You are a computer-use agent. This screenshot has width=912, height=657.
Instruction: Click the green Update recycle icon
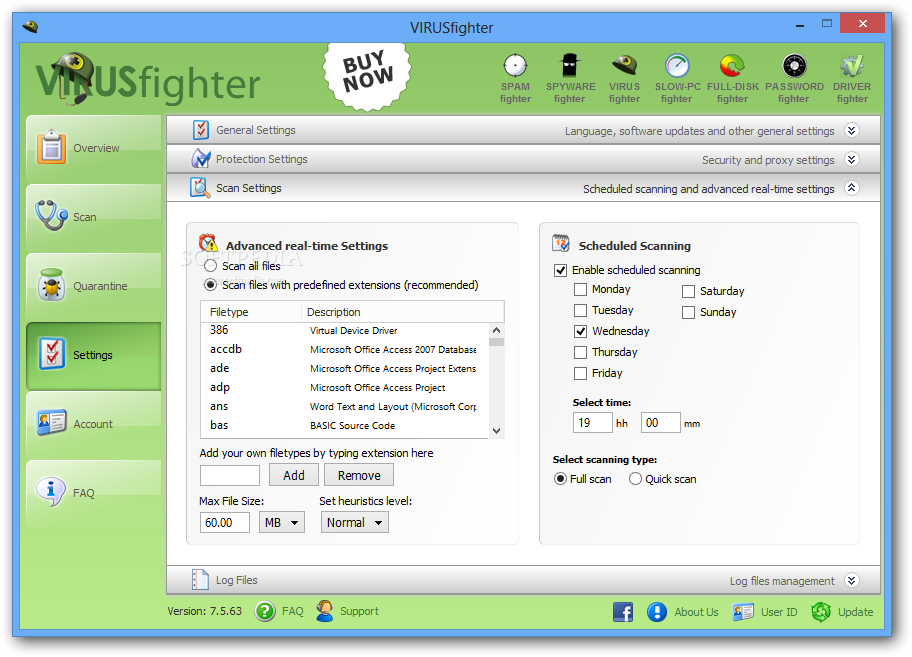[x=821, y=612]
